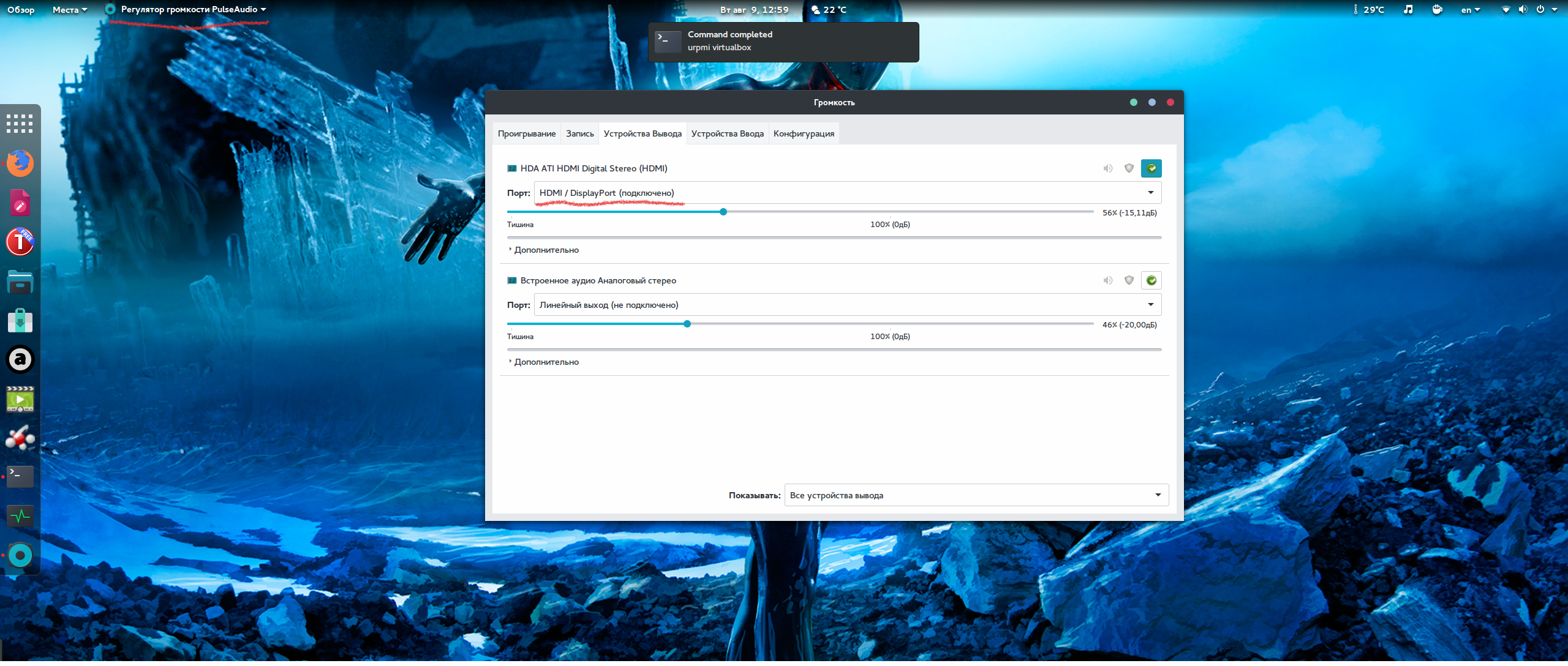Viewport: 1568px width, 666px height.
Task: Click the HDMI device volume slider handle
Action: [x=723, y=212]
